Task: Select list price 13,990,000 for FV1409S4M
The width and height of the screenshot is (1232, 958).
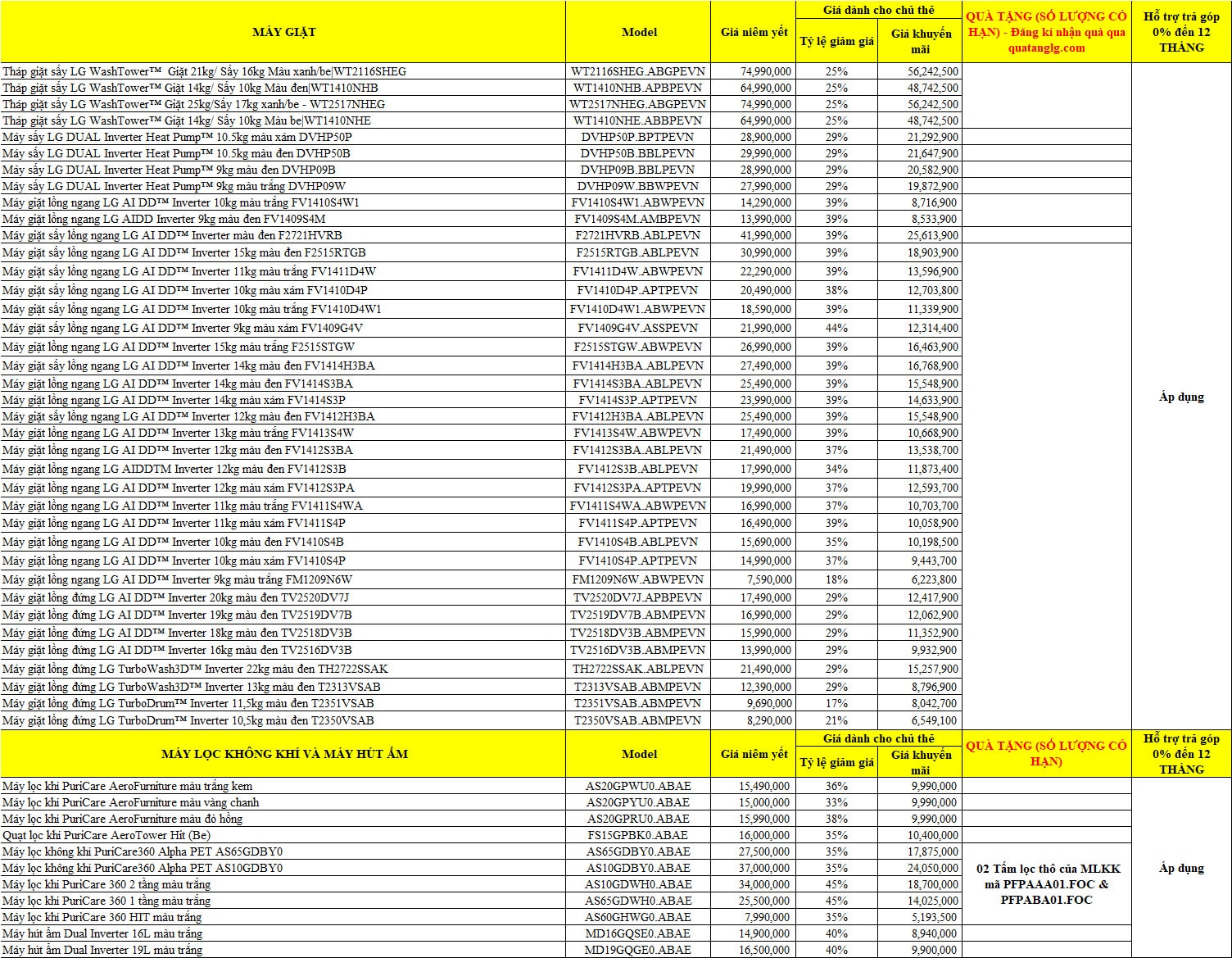Action: coord(754,219)
